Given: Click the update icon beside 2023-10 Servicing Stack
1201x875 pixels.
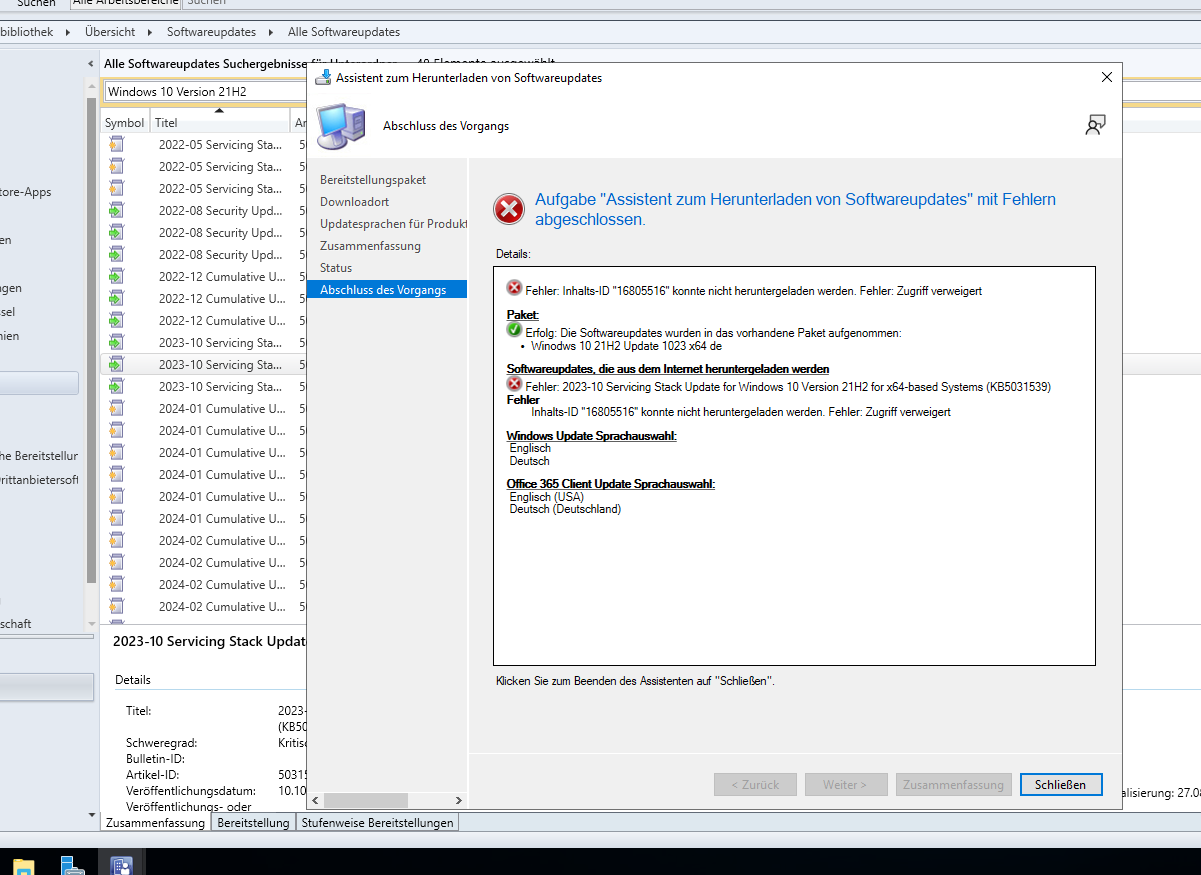Looking at the screenshot, I should coord(115,364).
